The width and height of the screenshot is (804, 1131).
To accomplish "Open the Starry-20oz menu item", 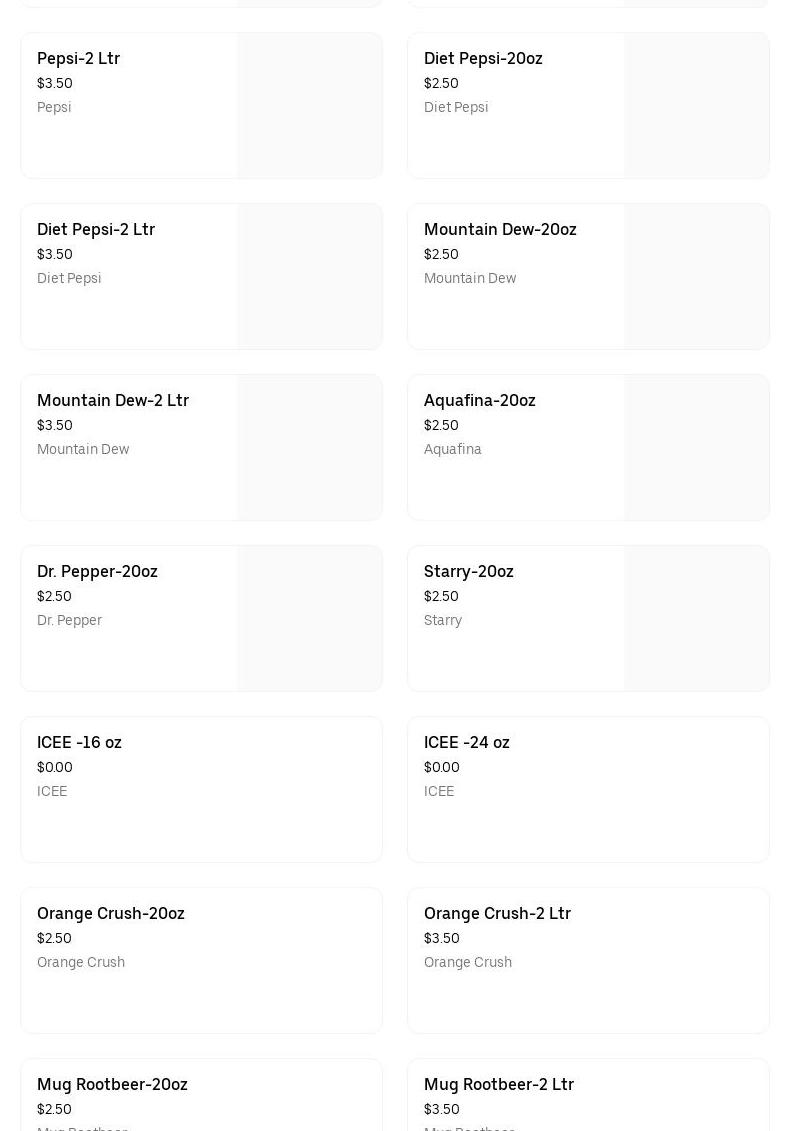I will click(469, 571).
